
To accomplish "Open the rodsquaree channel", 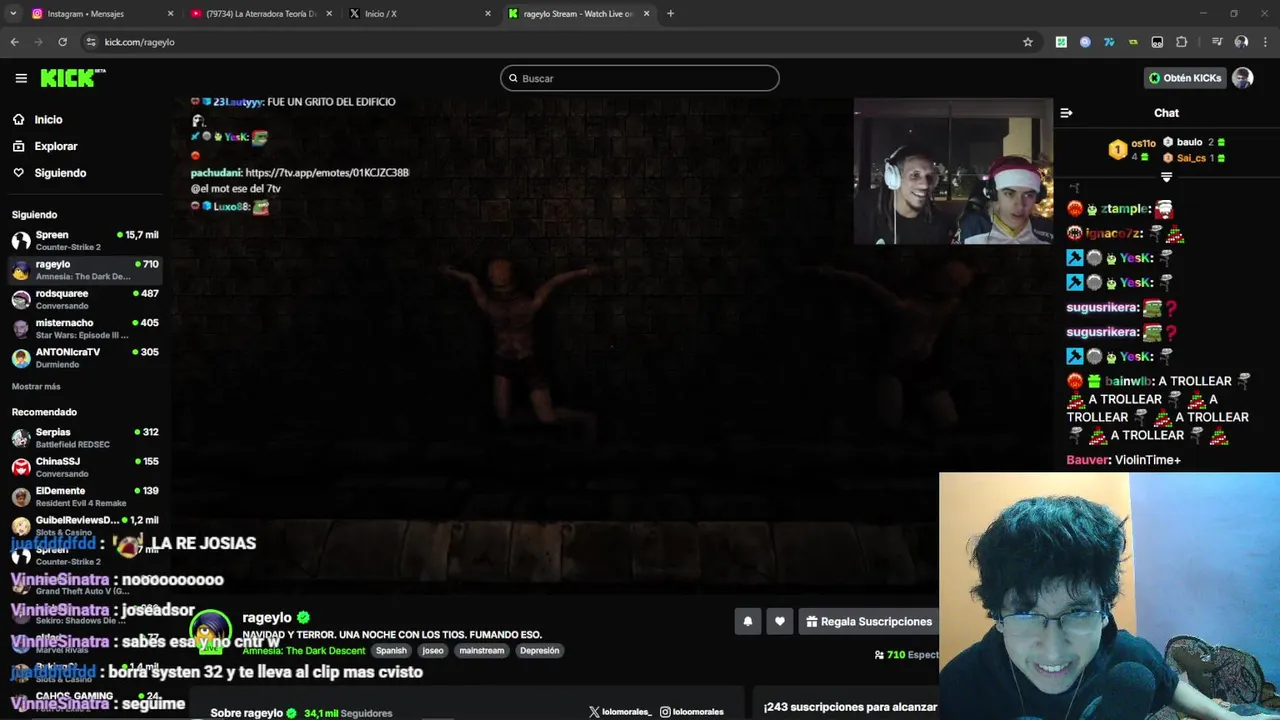I will click(x=85, y=299).
